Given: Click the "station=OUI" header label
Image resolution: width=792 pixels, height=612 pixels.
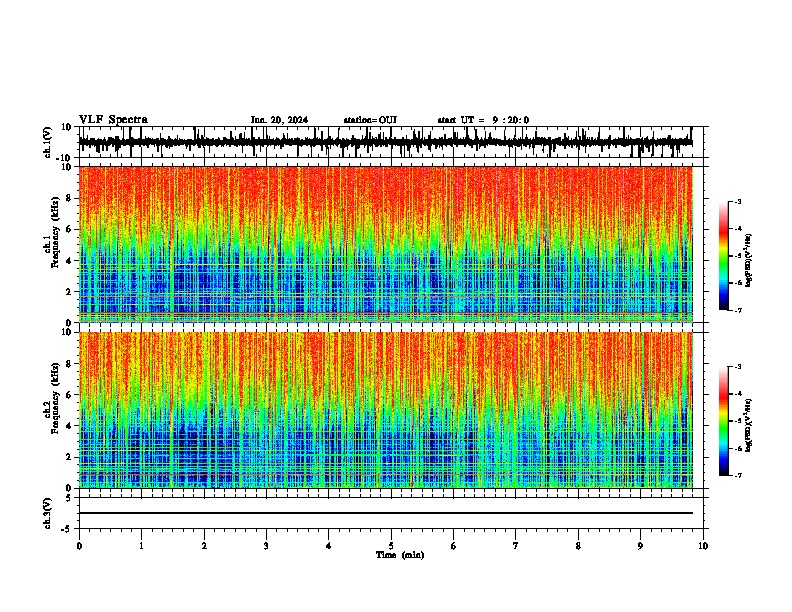Looking at the screenshot, I should (x=370, y=120).
